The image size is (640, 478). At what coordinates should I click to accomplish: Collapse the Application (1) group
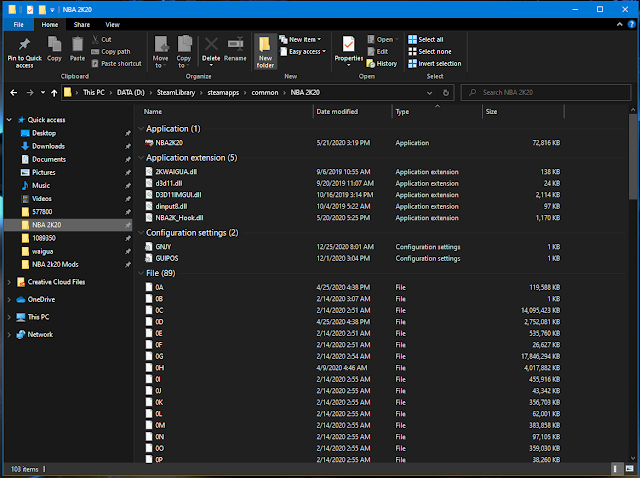tap(141, 129)
